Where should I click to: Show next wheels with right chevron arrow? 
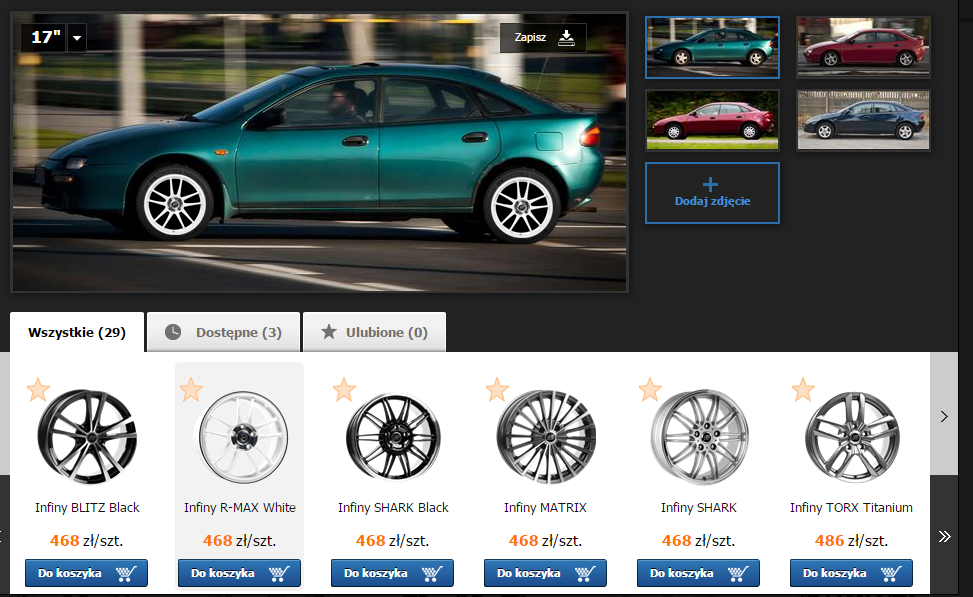point(944,416)
